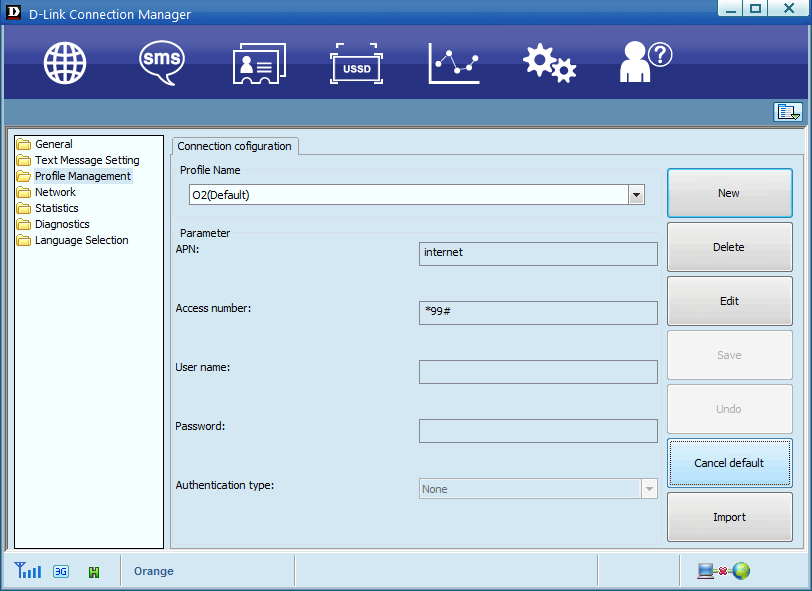The height and width of the screenshot is (591, 812).
Task: Open the Settings gears icon
Action: coord(549,63)
